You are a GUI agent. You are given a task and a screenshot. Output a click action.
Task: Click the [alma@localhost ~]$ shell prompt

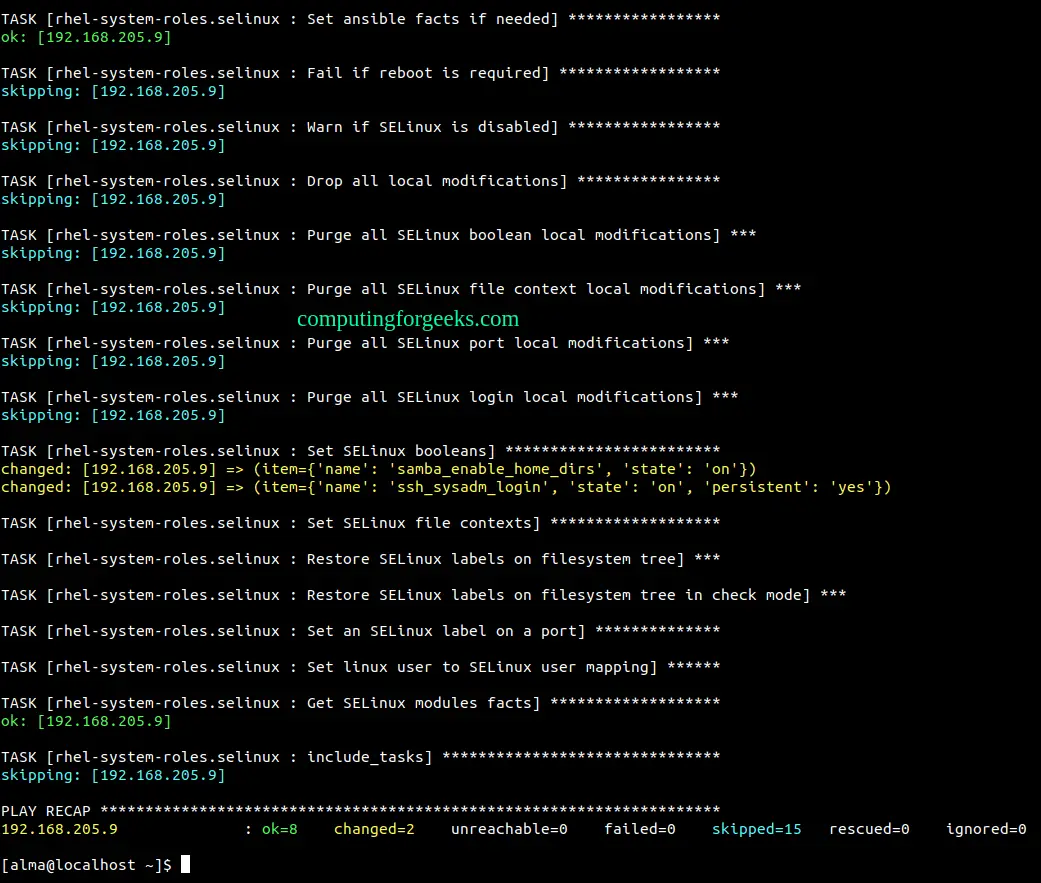pos(88,864)
